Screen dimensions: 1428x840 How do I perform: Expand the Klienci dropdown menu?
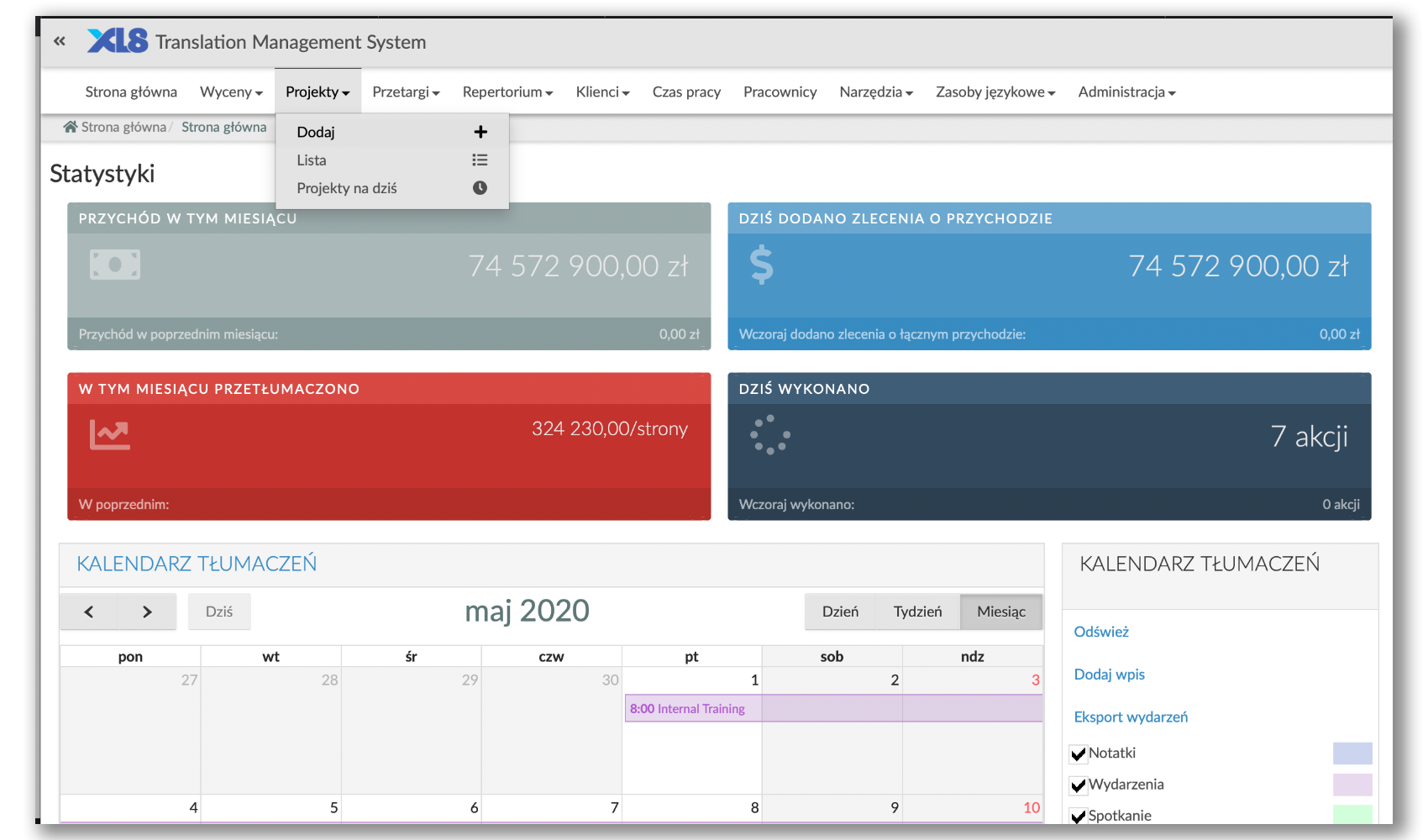tap(602, 92)
